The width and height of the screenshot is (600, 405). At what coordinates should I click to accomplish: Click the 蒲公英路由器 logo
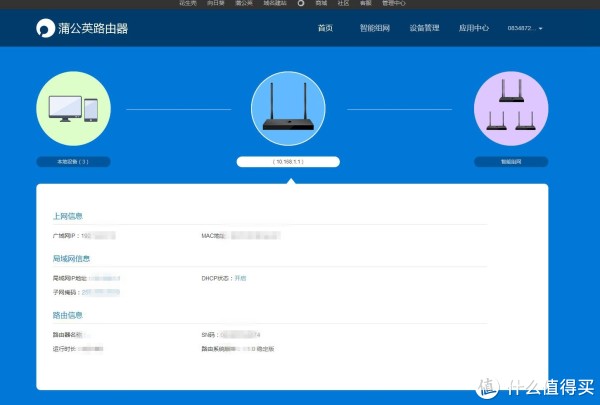82,28
